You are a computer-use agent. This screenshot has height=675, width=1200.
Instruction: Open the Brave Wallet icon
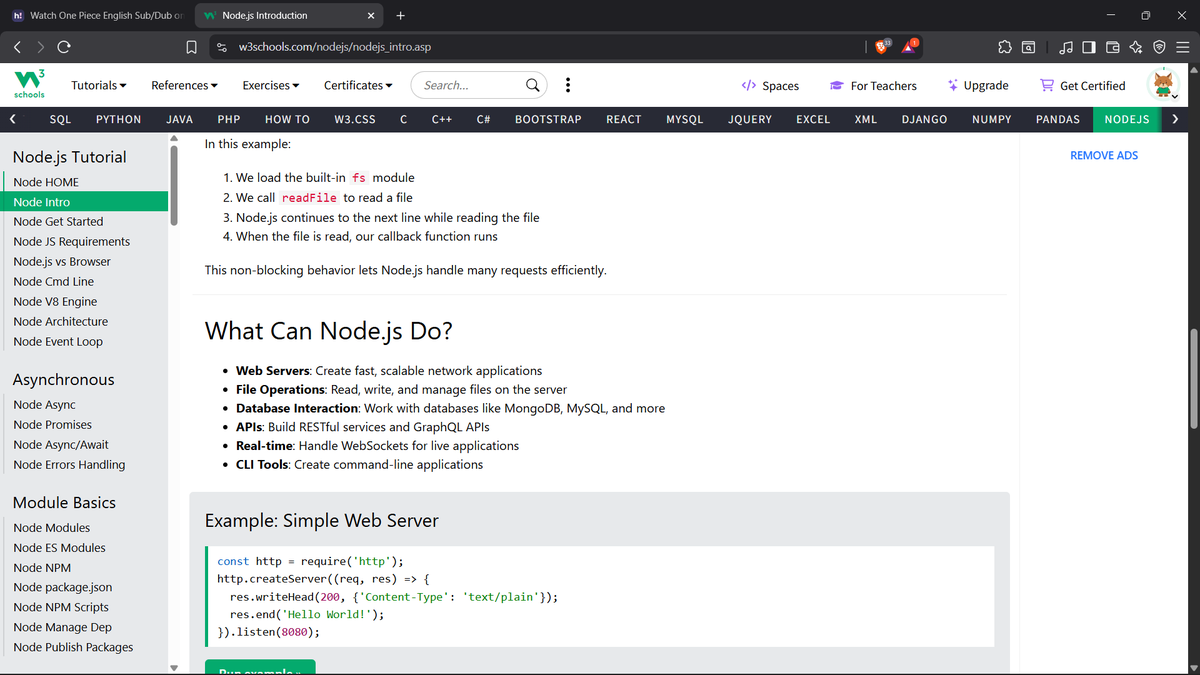pyautogui.click(x=1112, y=47)
